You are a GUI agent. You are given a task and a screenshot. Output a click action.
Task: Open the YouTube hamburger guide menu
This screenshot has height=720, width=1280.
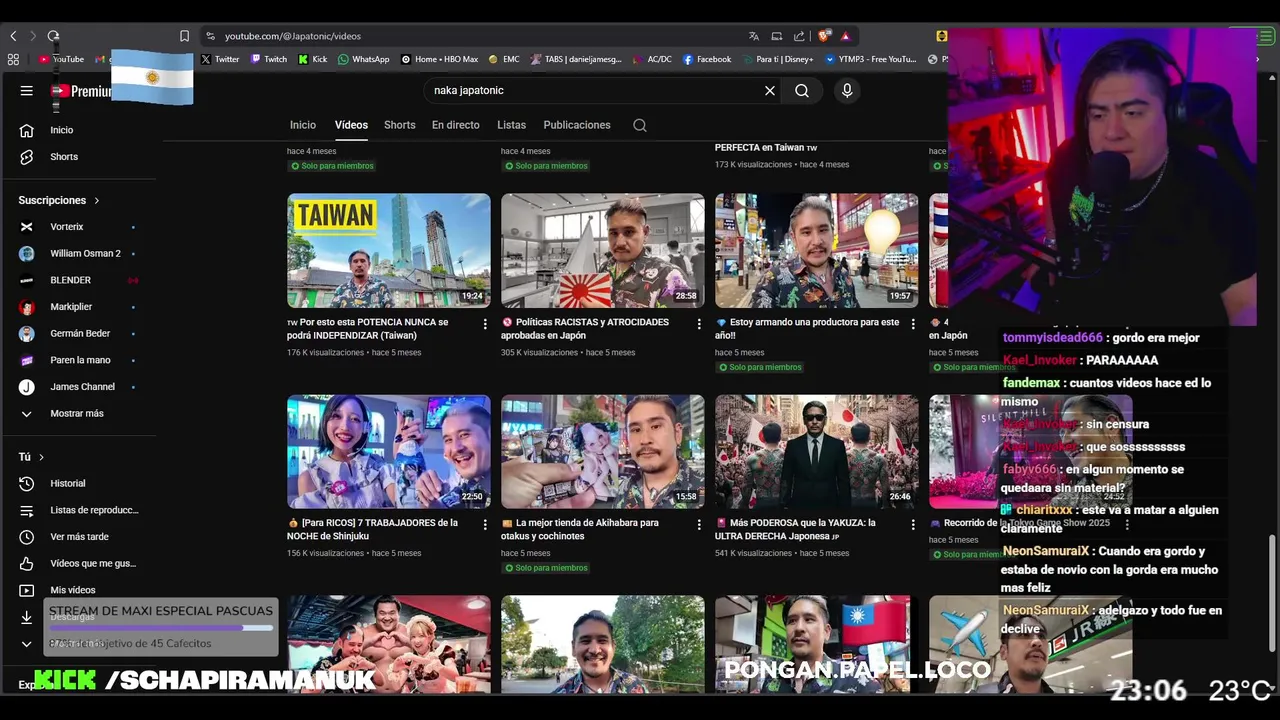pyautogui.click(x=26, y=91)
